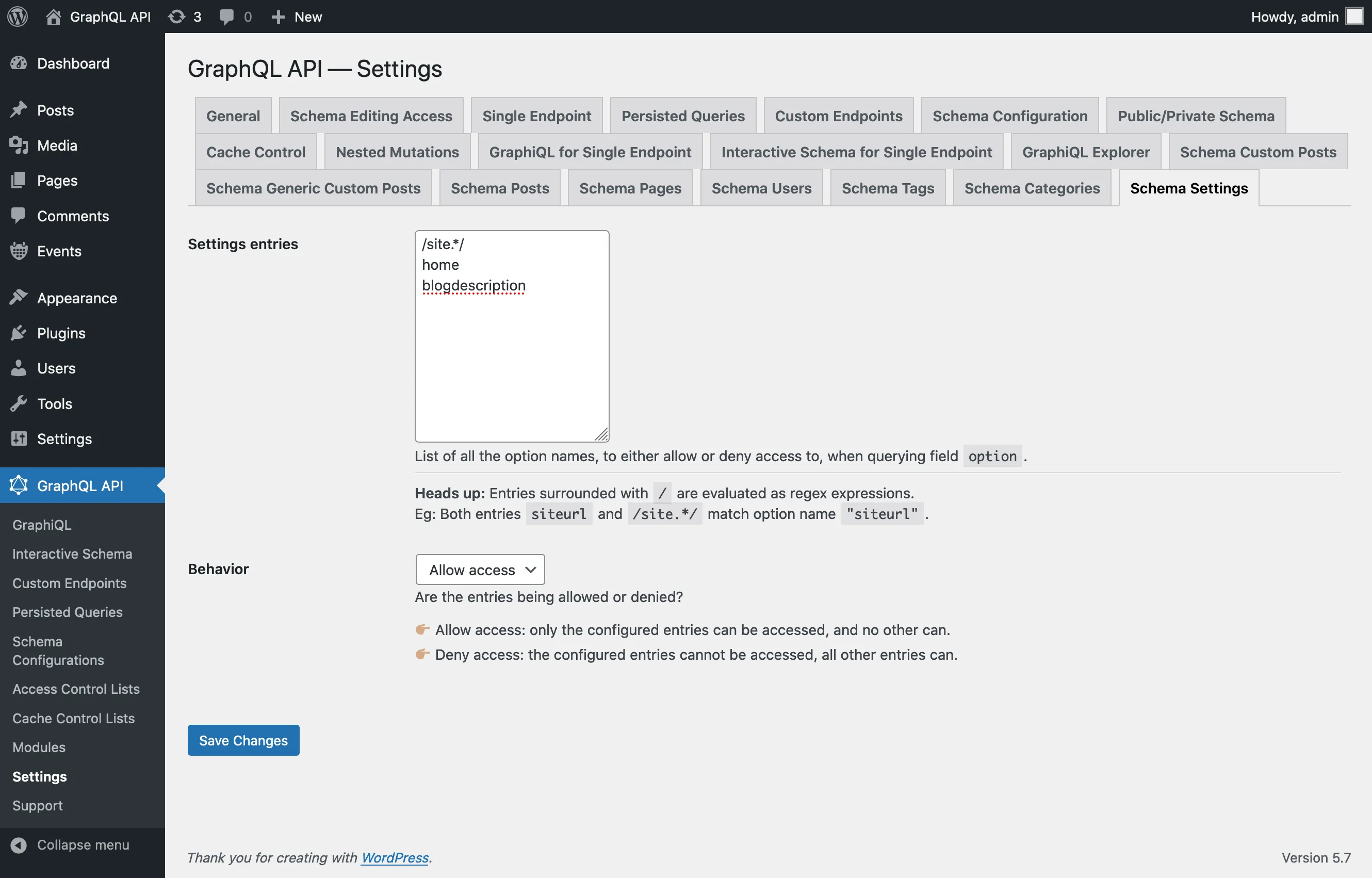The image size is (1372, 878).
Task: Open Schema Configurations submenu item
Action: [x=58, y=651]
